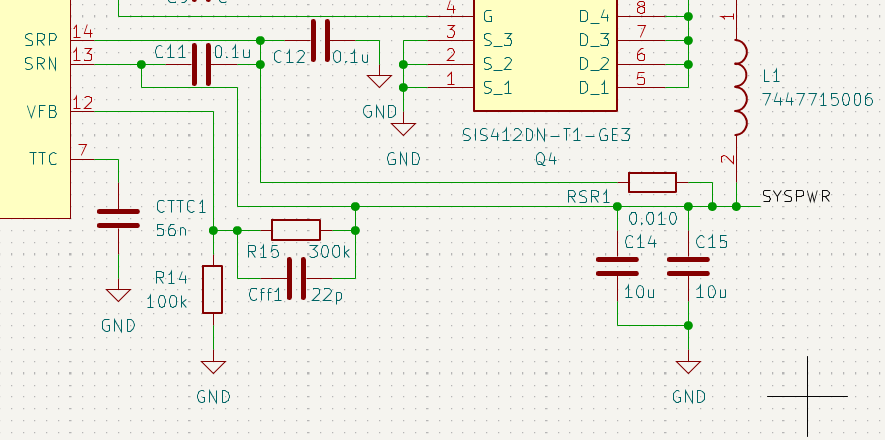The width and height of the screenshot is (885, 440).
Task: Select the 0.1u value of C12
Action: (x=351, y=57)
